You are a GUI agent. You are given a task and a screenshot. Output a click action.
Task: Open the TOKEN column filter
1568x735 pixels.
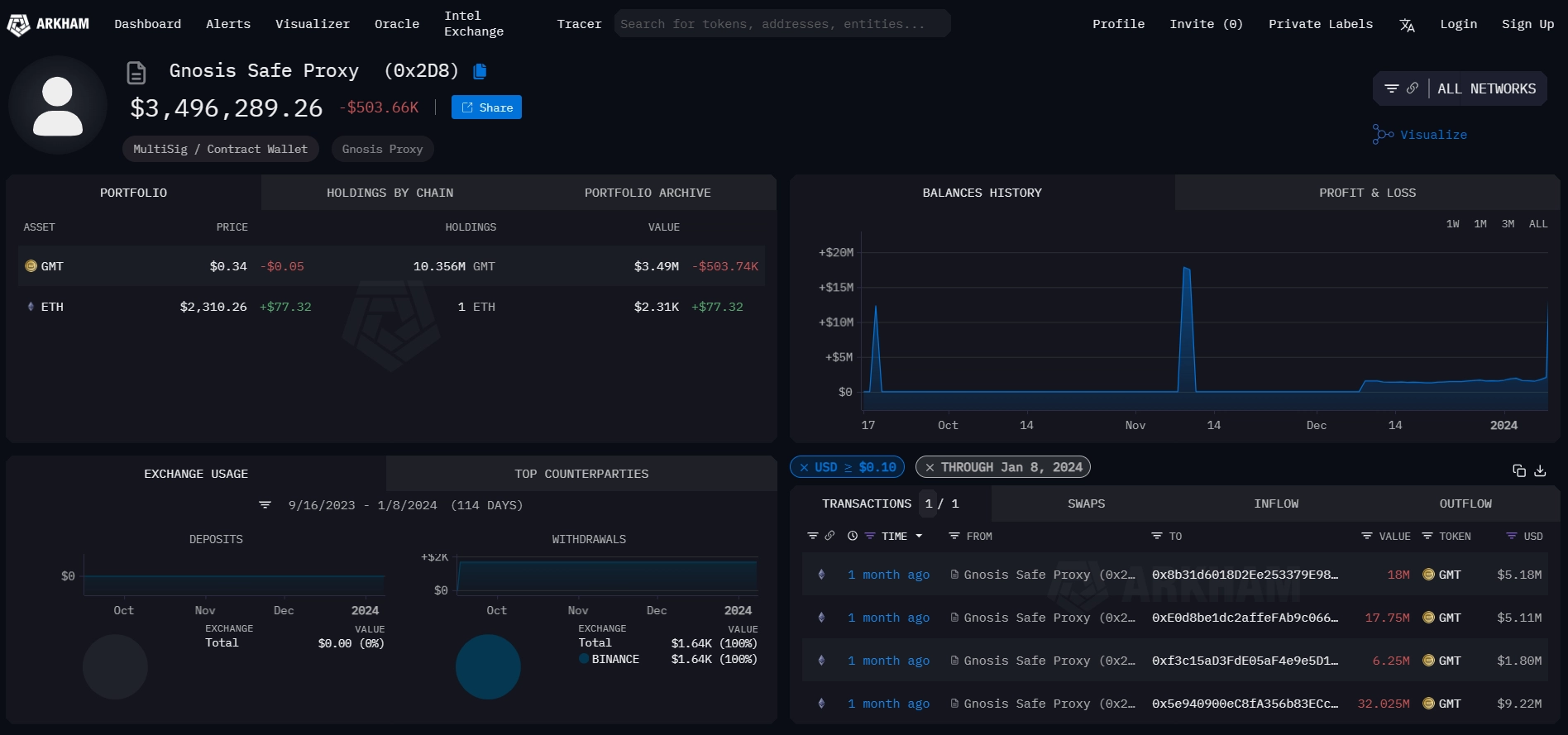pyautogui.click(x=1427, y=536)
